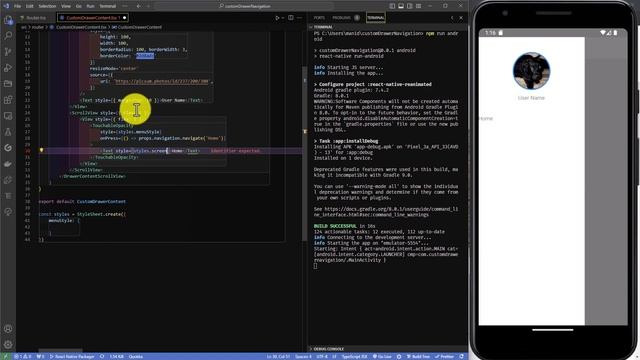This screenshot has height=360, width=640.
Task: Close the terminal panel with X icon
Action: click(461, 18)
